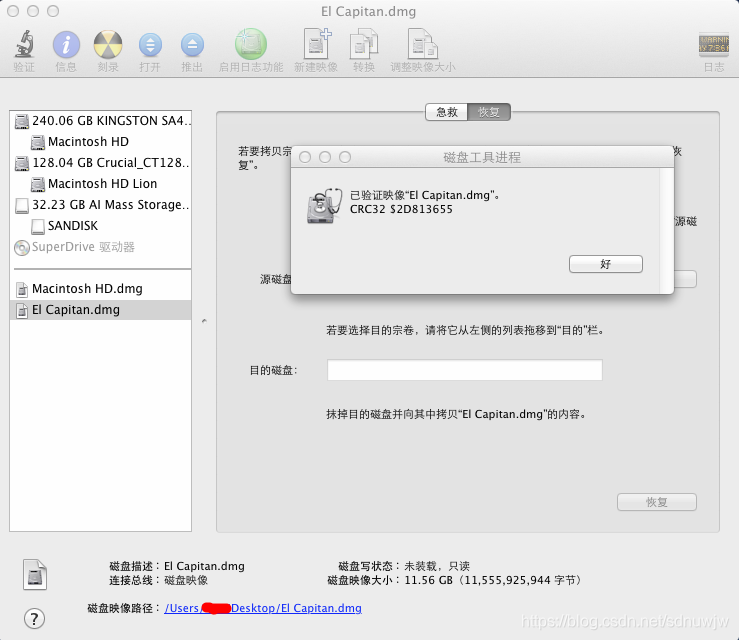The height and width of the screenshot is (640, 739).
Task: Zoom the El Capitan.dmg main window
Action: pos(53,11)
